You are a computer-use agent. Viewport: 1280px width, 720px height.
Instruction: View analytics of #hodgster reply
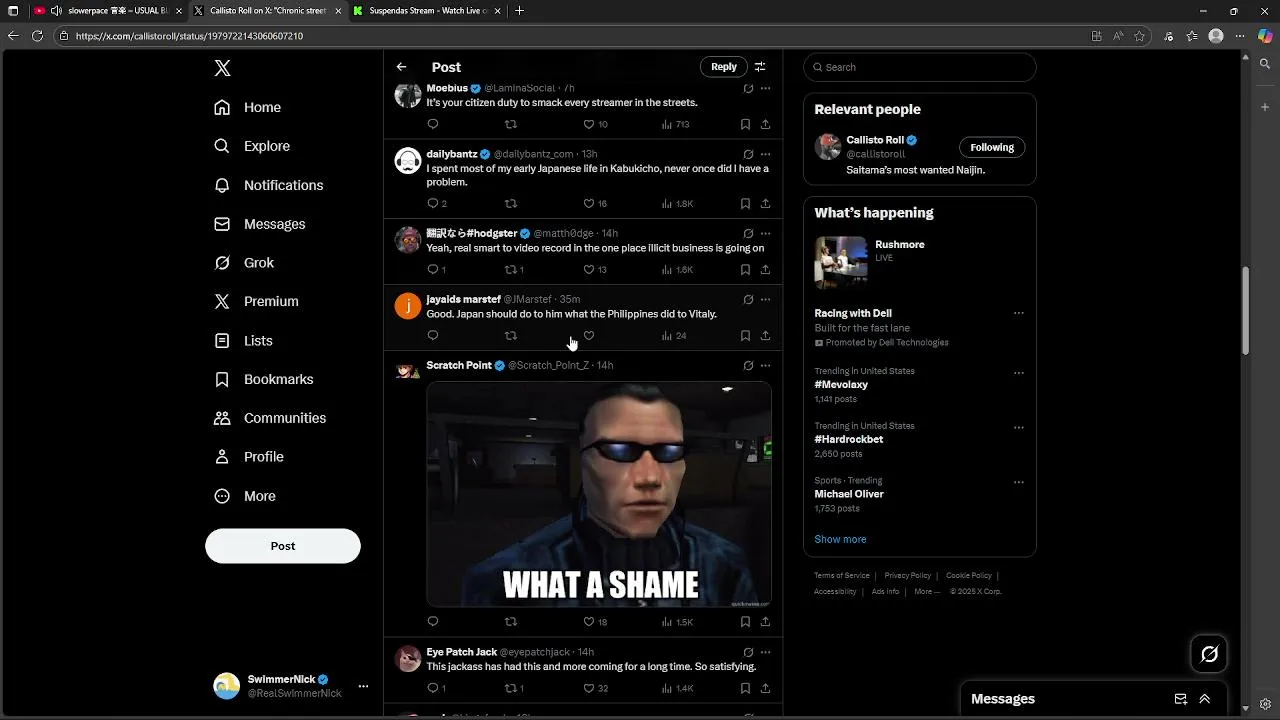coord(667,269)
